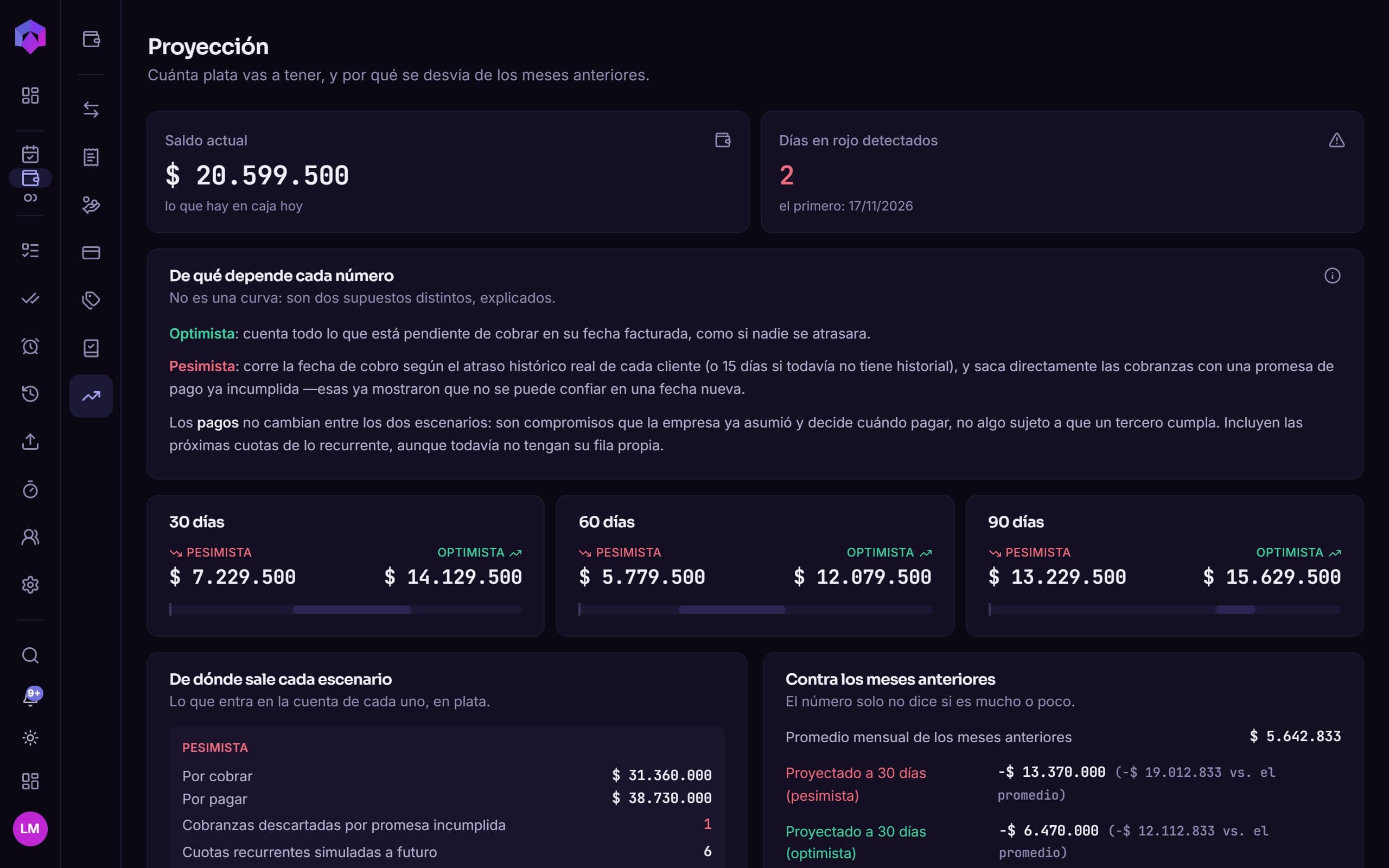The height and width of the screenshot is (868, 1389).
Task: Open the wallet icon at top of second sidebar
Action: (91, 39)
